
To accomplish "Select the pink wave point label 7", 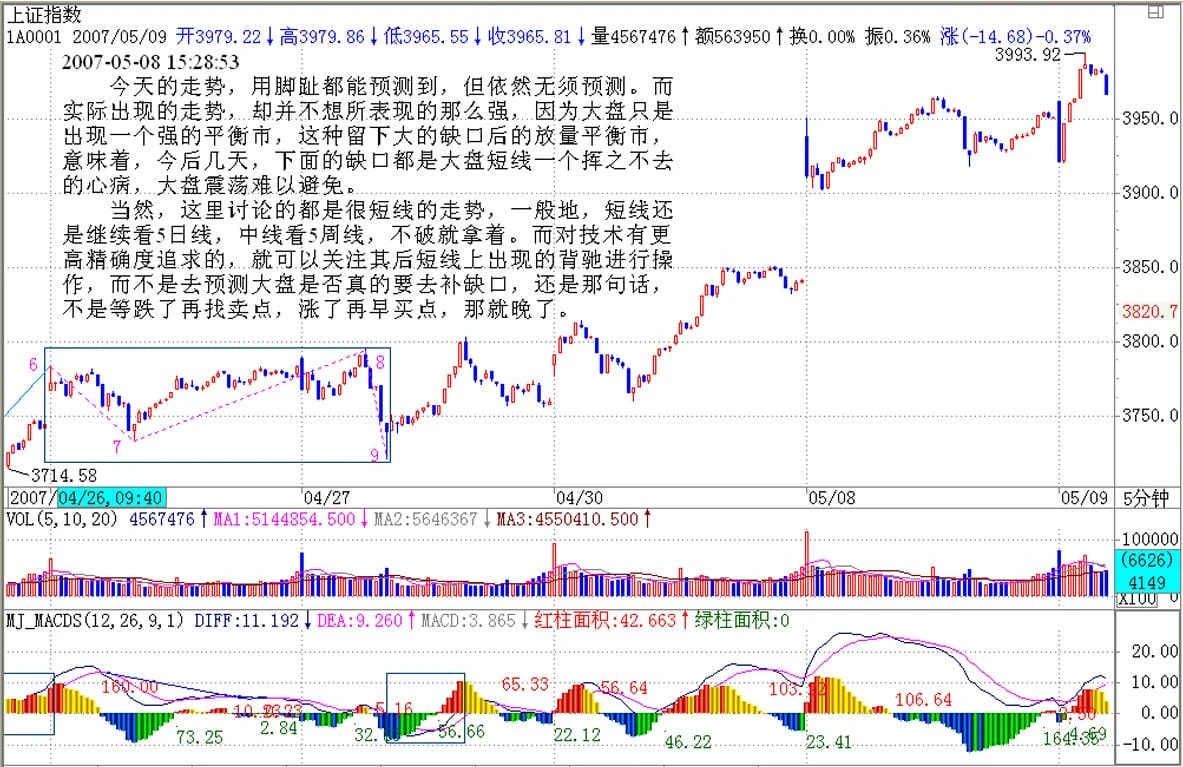I will pyautogui.click(x=117, y=445).
